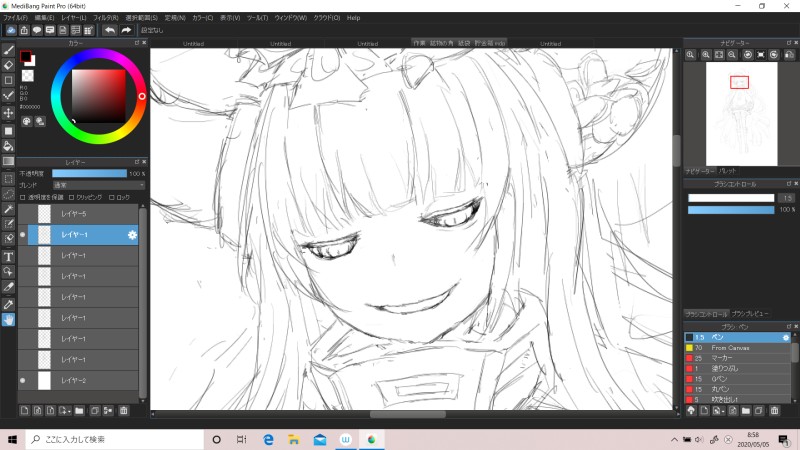Adjust brush opacity slider showing 100%
800x450 pixels.
(731, 210)
